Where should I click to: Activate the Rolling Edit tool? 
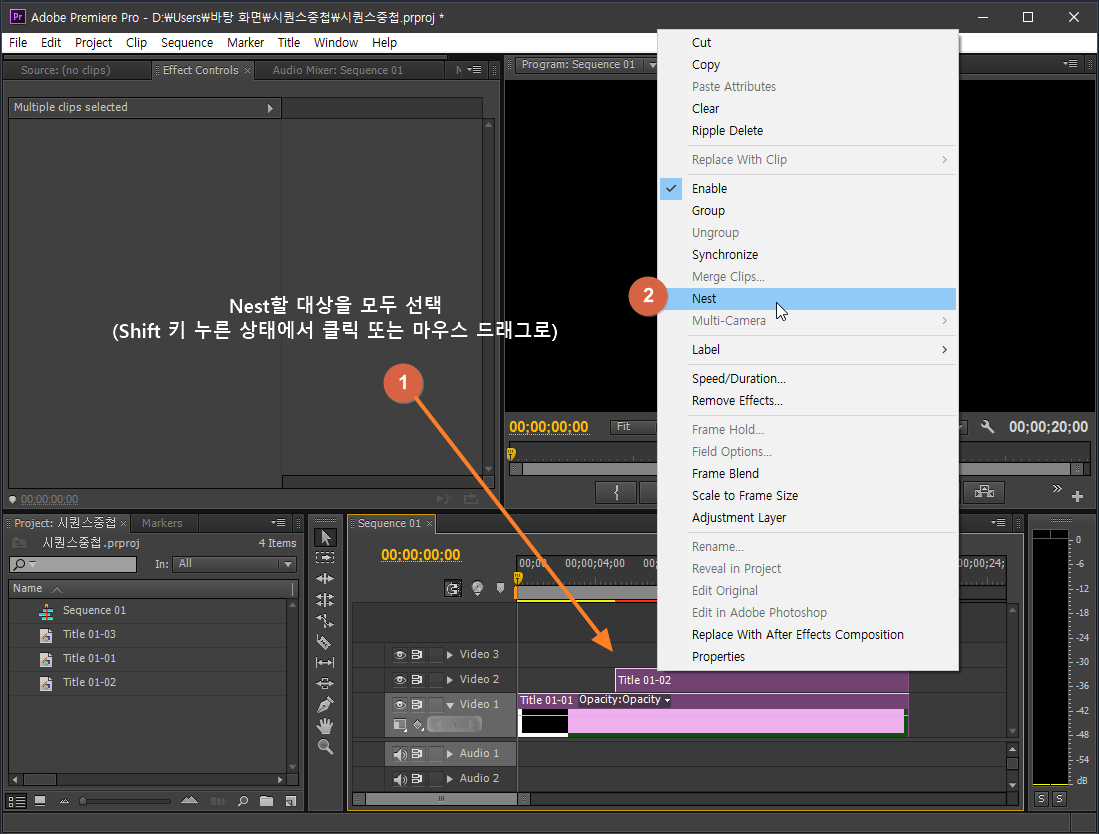point(325,600)
